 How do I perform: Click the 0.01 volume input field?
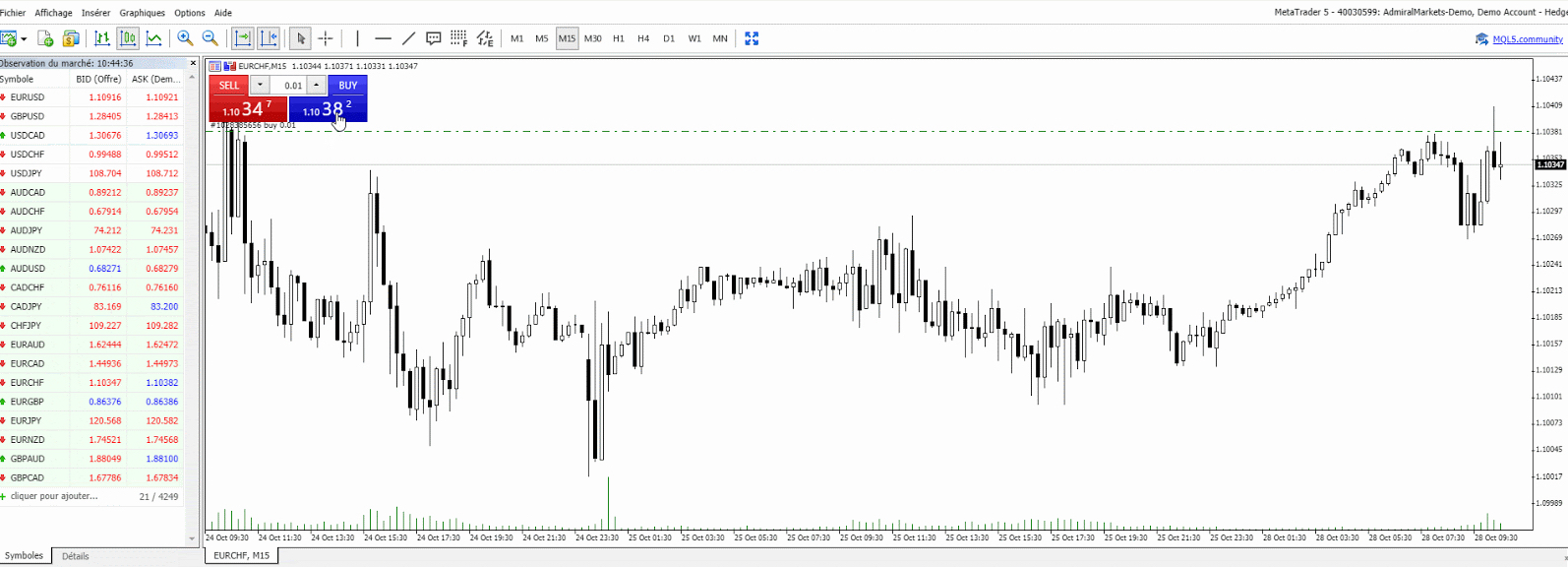coord(288,86)
